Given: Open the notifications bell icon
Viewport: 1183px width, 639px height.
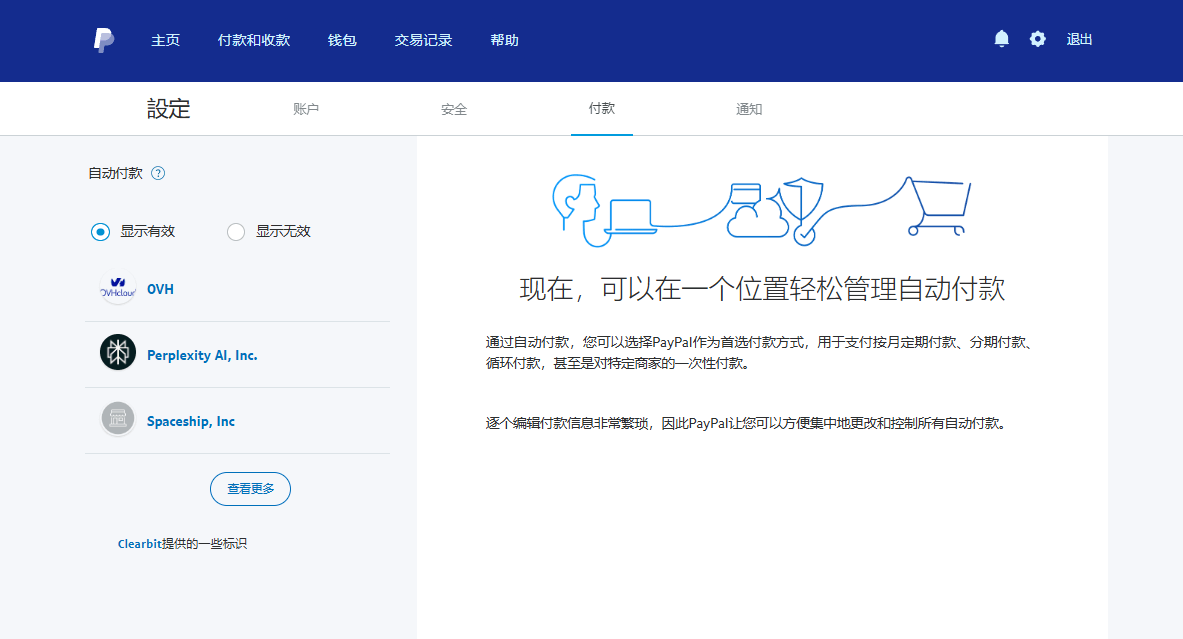Looking at the screenshot, I should click(x=1001, y=39).
